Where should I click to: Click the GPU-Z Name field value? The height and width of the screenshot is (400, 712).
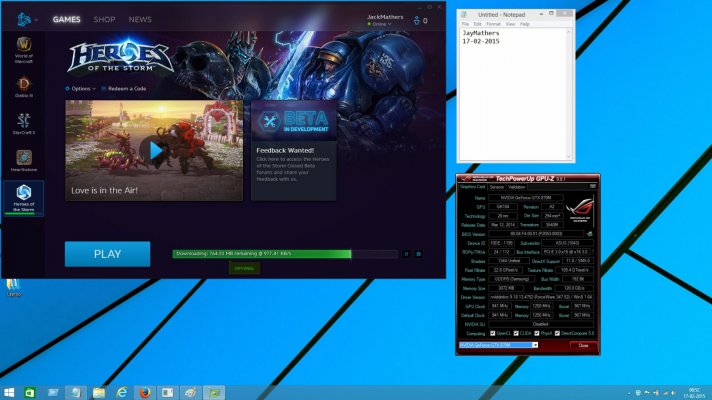click(x=526, y=198)
